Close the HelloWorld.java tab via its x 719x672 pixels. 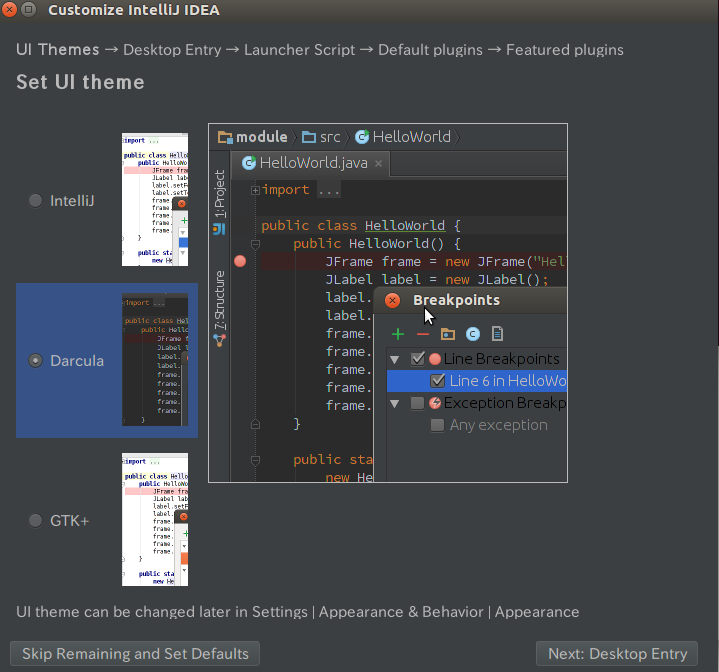[x=378, y=163]
